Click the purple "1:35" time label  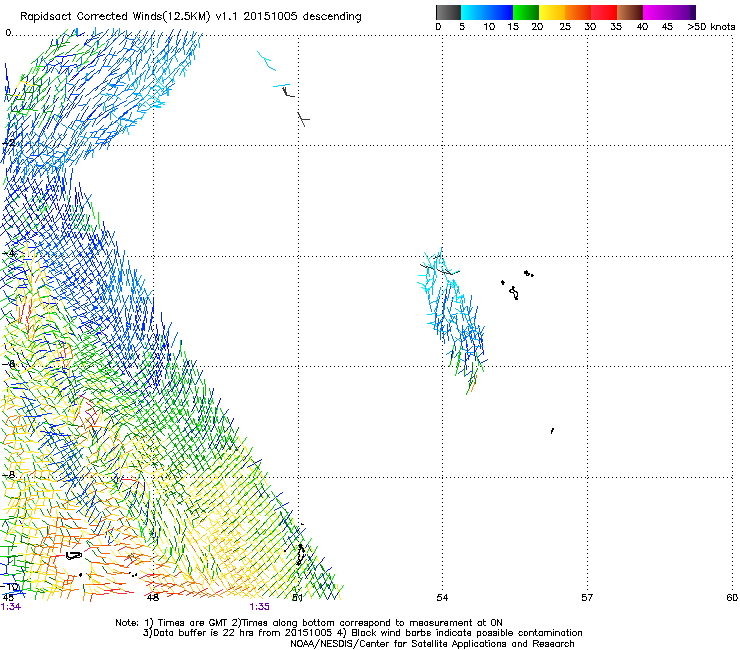click(x=260, y=607)
